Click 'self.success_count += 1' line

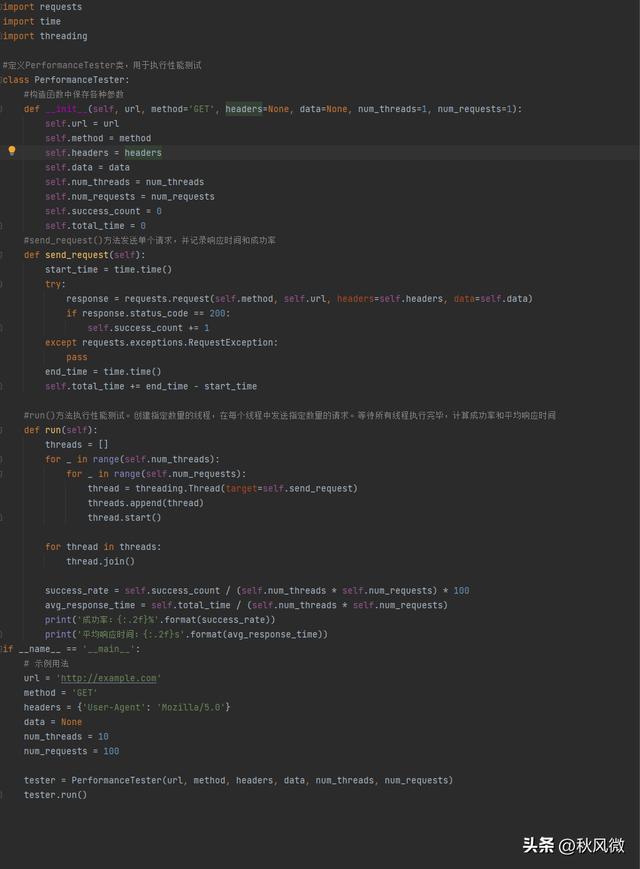[x=149, y=328]
